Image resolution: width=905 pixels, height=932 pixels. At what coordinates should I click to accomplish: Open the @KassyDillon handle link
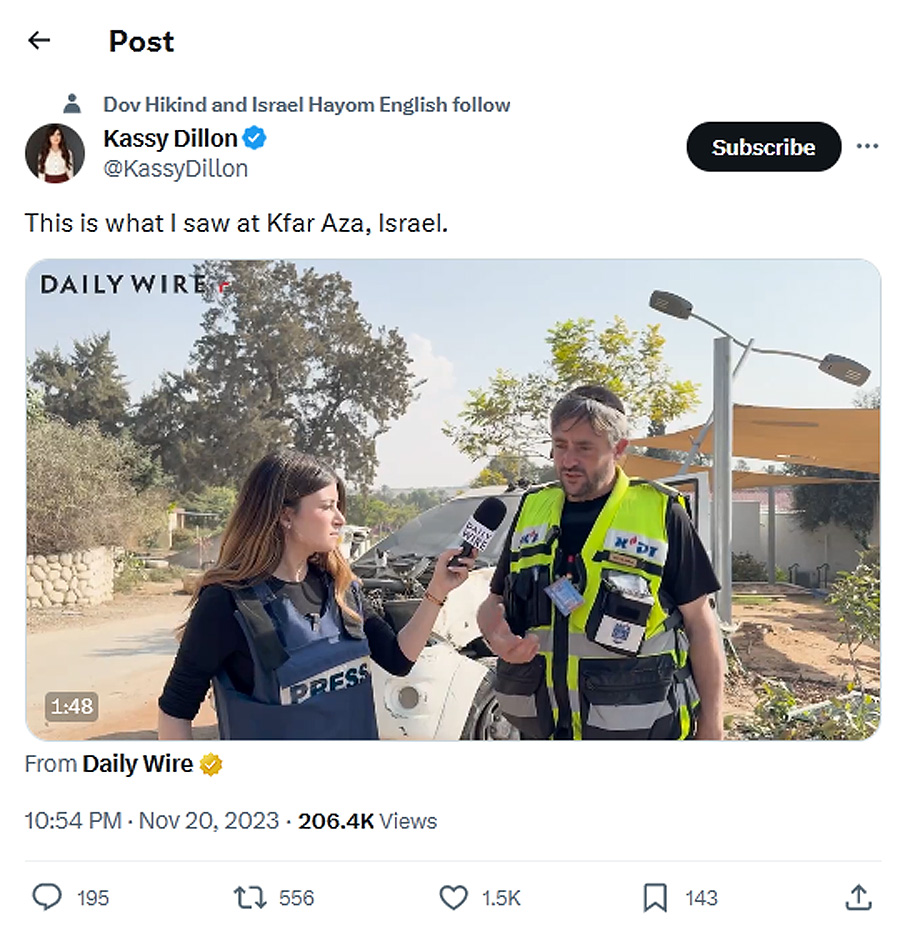click(x=175, y=169)
